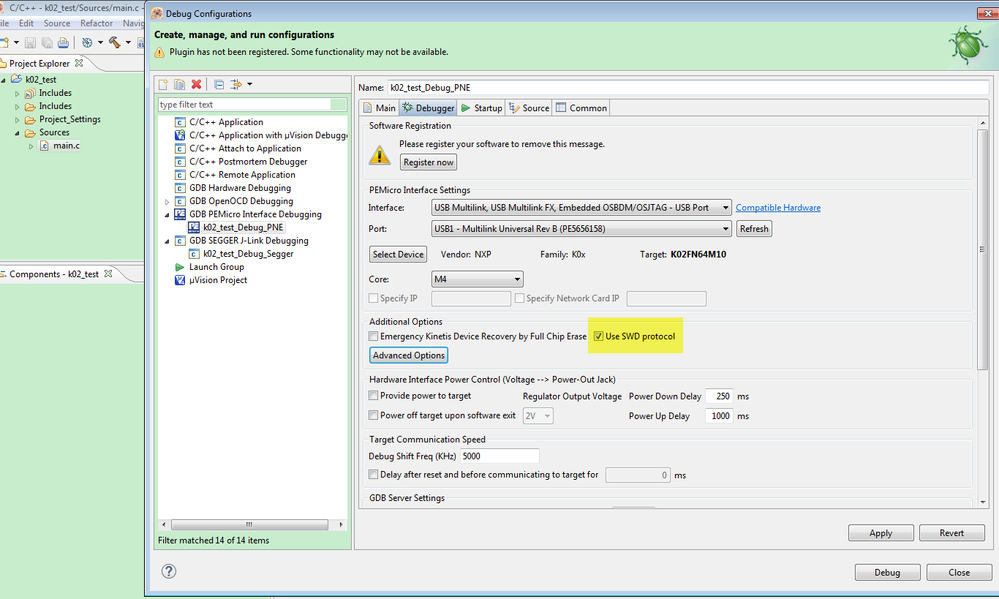999x599 pixels.
Task: Enable Emergency Kinetis Device Recovery checkbox
Action: (x=373, y=336)
